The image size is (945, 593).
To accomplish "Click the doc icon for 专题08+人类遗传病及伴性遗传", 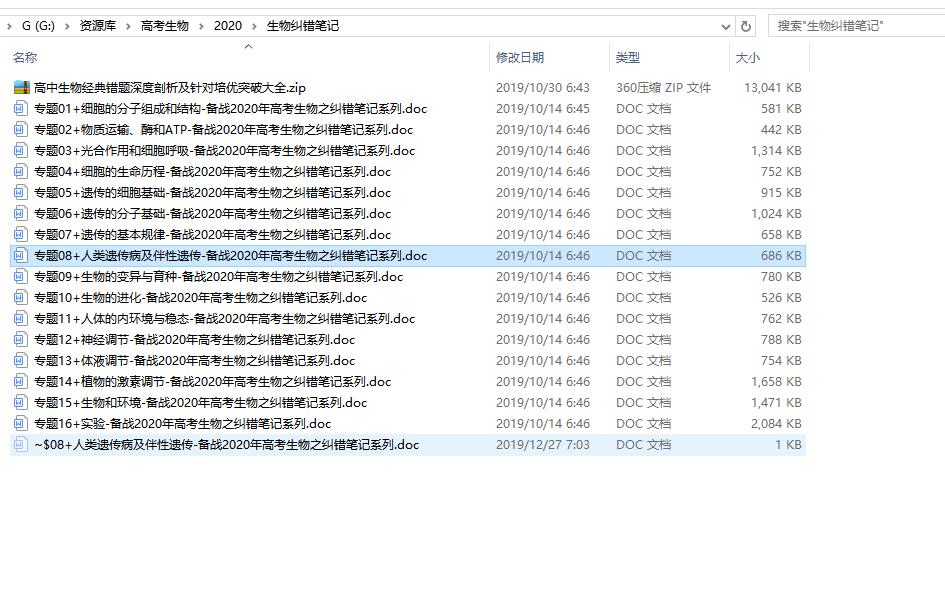I will (20, 256).
